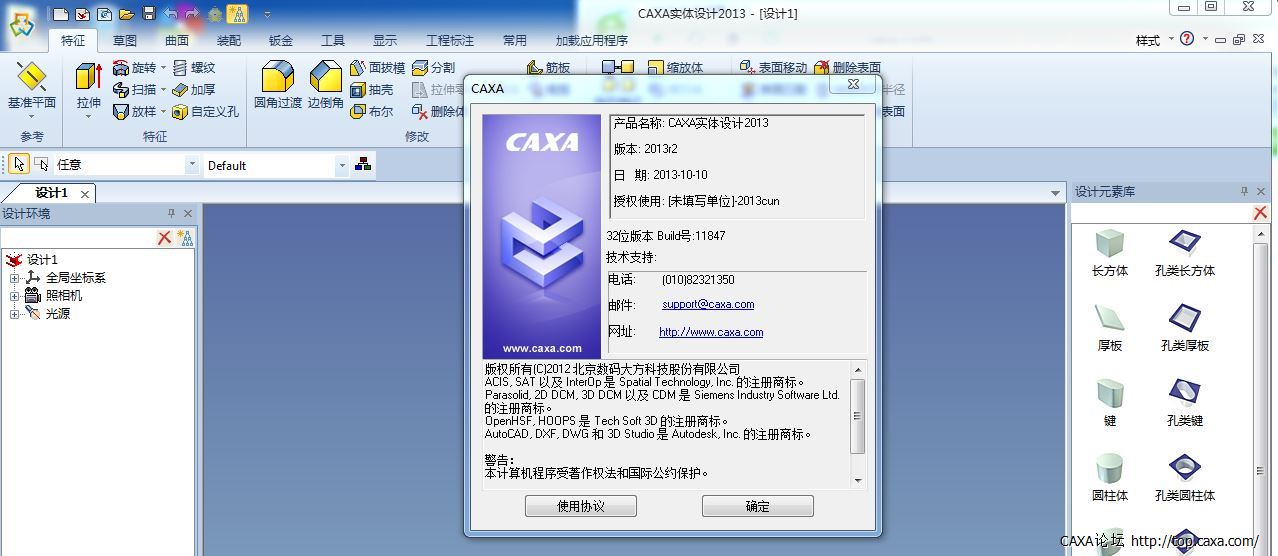Open the Default configuration dropdown
This screenshot has width=1278, height=556.
pos(342,165)
